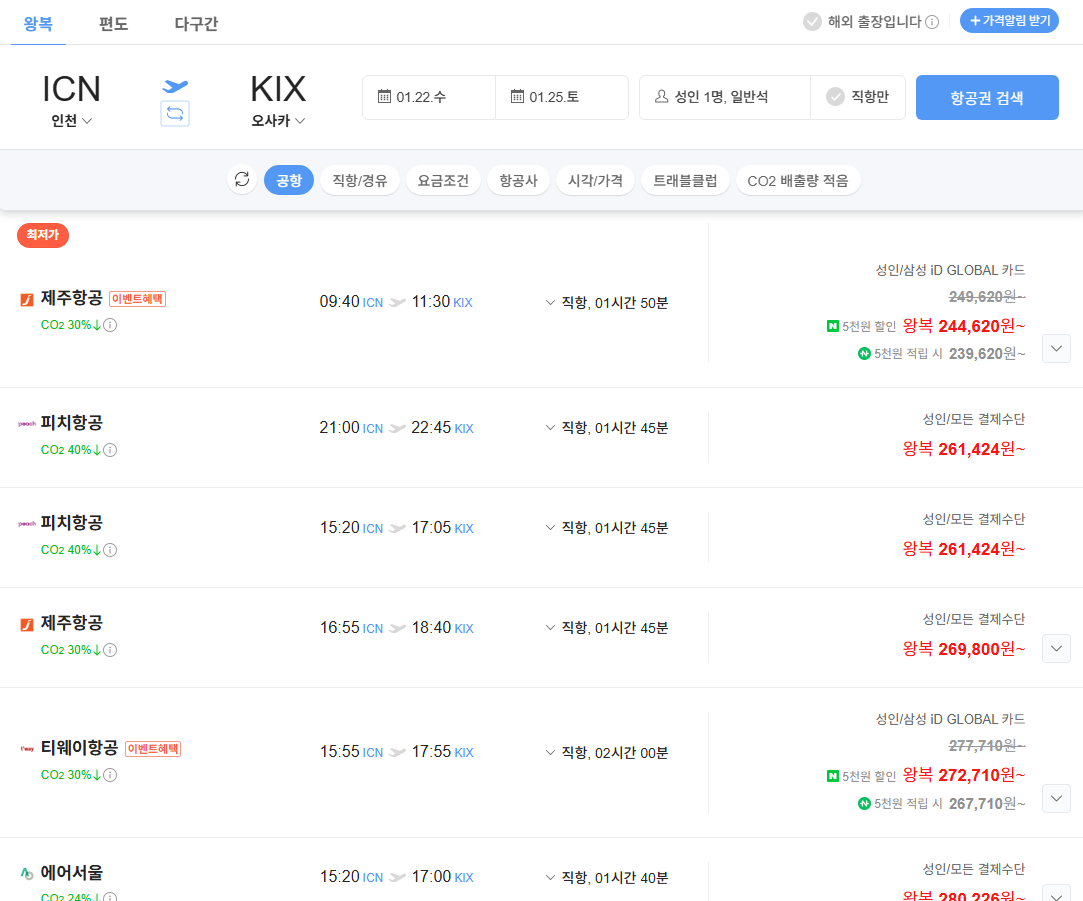Screen dimensions: 1083x901
Task: Click KIX arrival airport code heading
Action: click(278, 89)
